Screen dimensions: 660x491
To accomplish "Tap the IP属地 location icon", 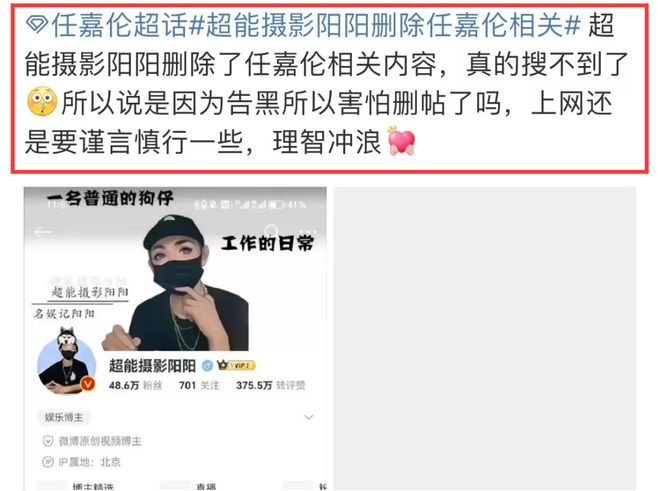I will (48, 462).
